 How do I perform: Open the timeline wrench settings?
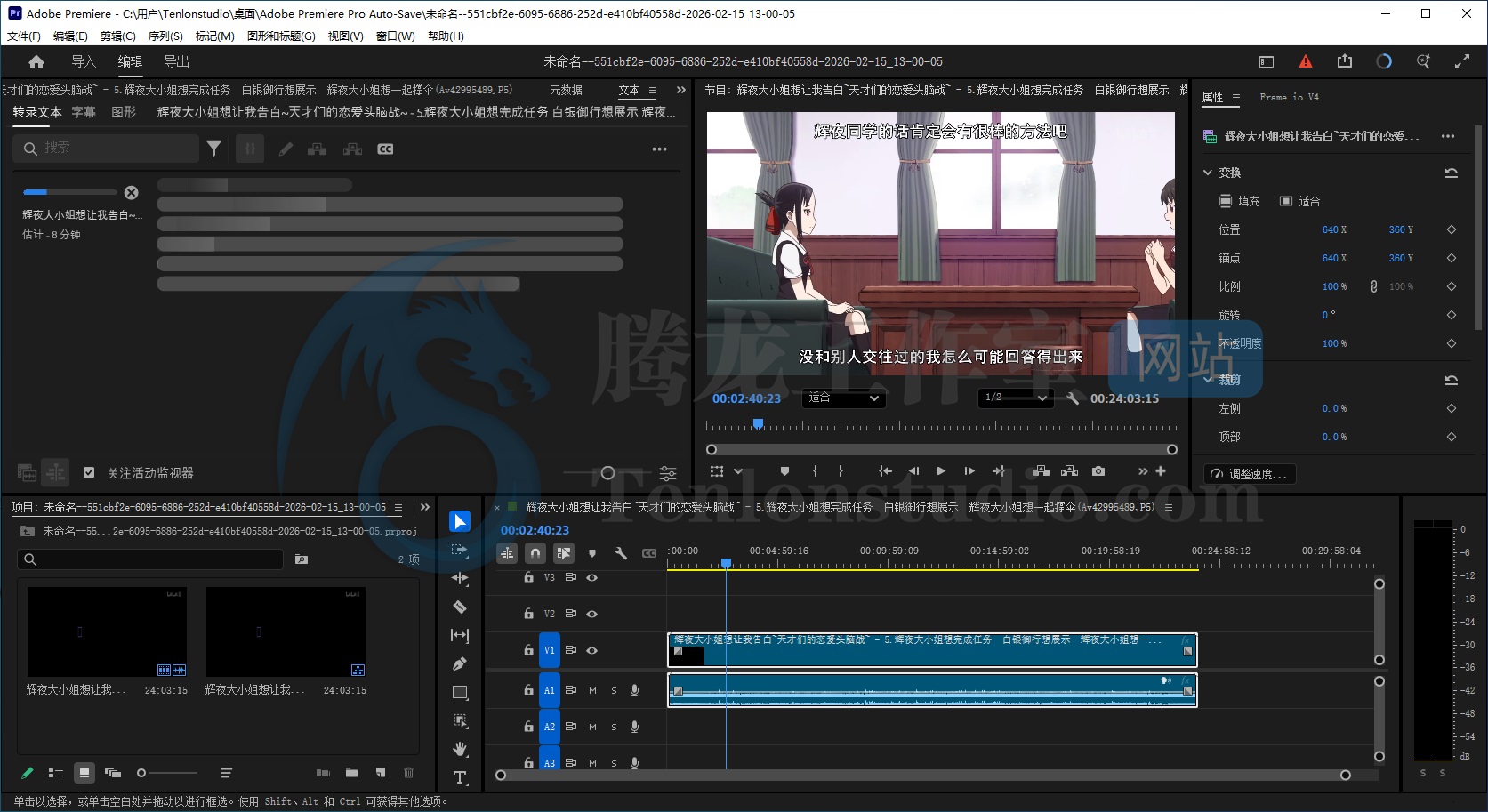pyautogui.click(x=621, y=553)
